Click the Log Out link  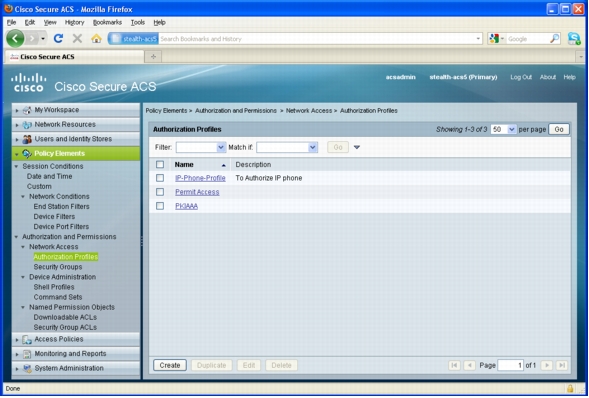click(x=521, y=77)
